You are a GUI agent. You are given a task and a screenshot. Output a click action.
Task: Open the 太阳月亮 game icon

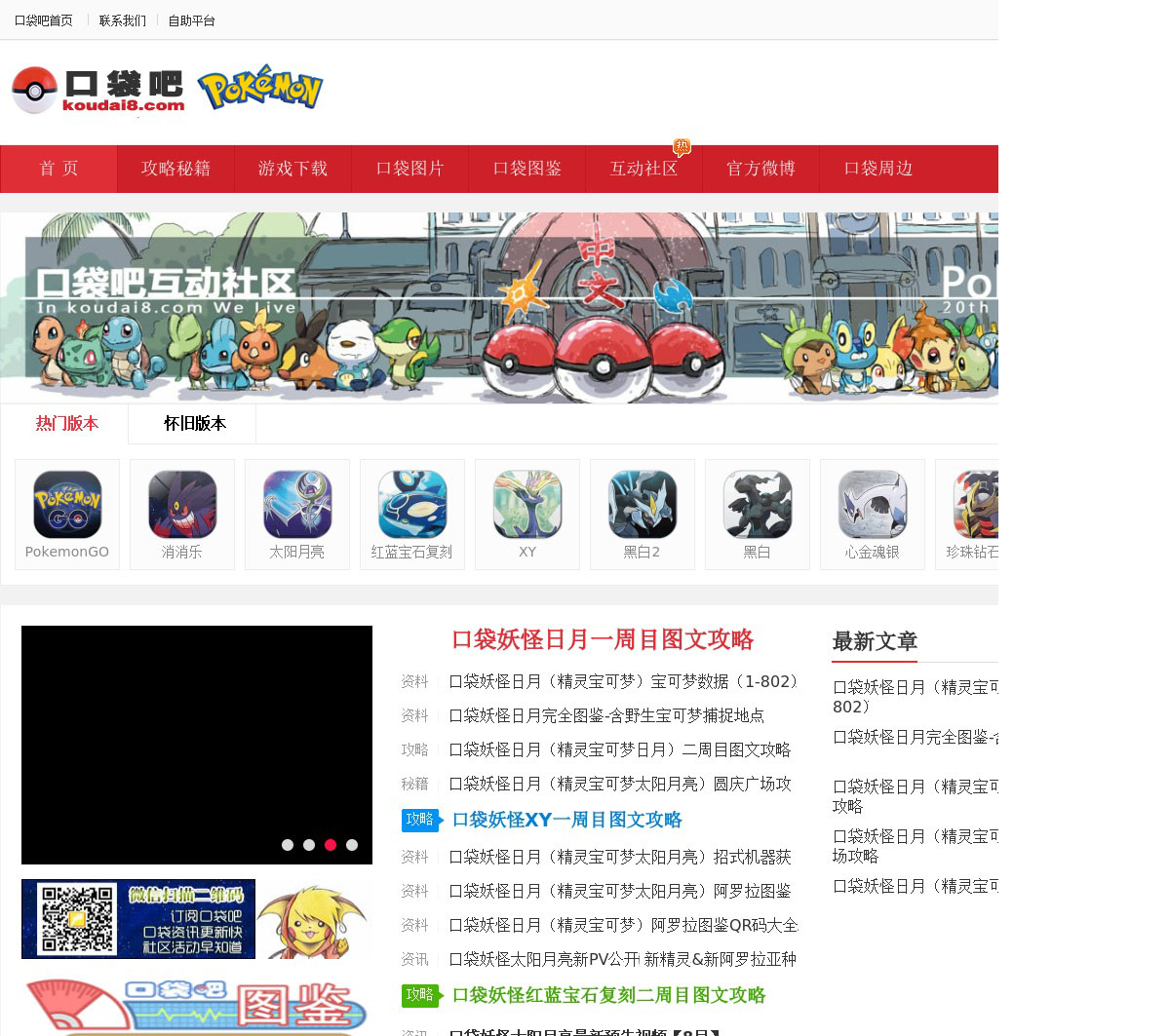297,515
